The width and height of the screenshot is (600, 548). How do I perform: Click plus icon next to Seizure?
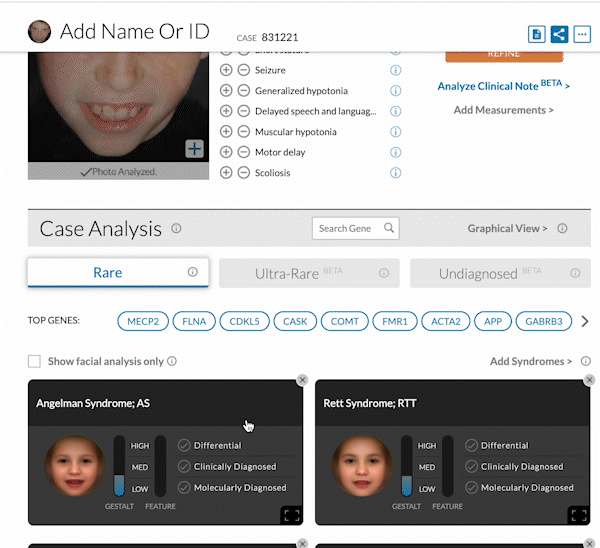(226, 70)
